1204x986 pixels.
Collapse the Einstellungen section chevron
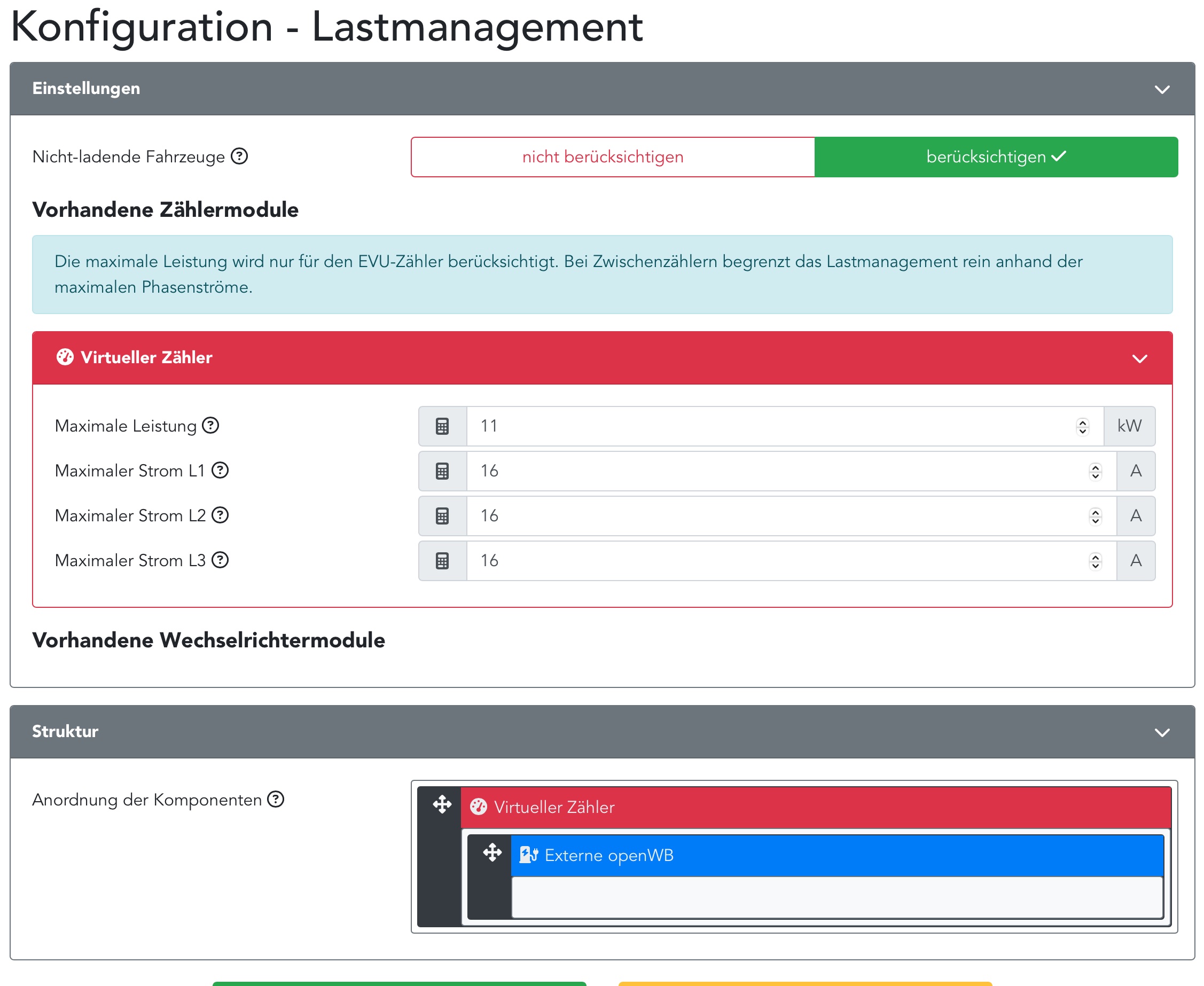(x=1162, y=90)
